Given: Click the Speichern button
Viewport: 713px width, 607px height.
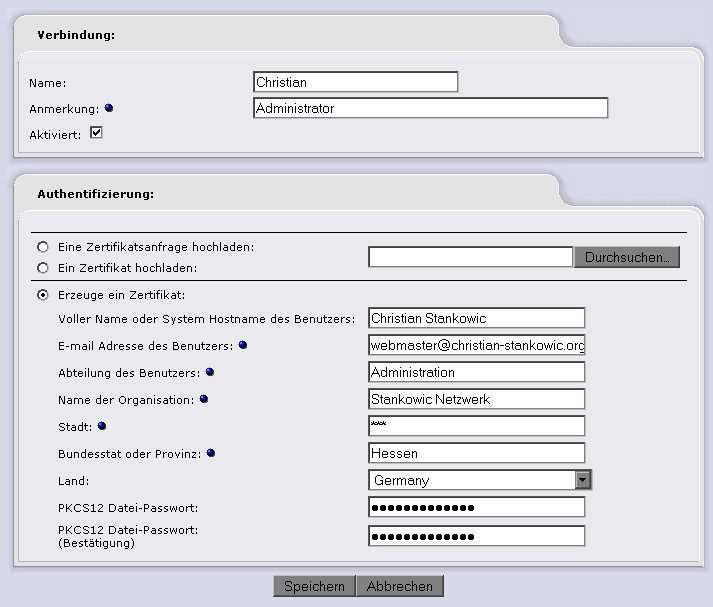Looking at the screenshot, I should click(x=314, y=586).
